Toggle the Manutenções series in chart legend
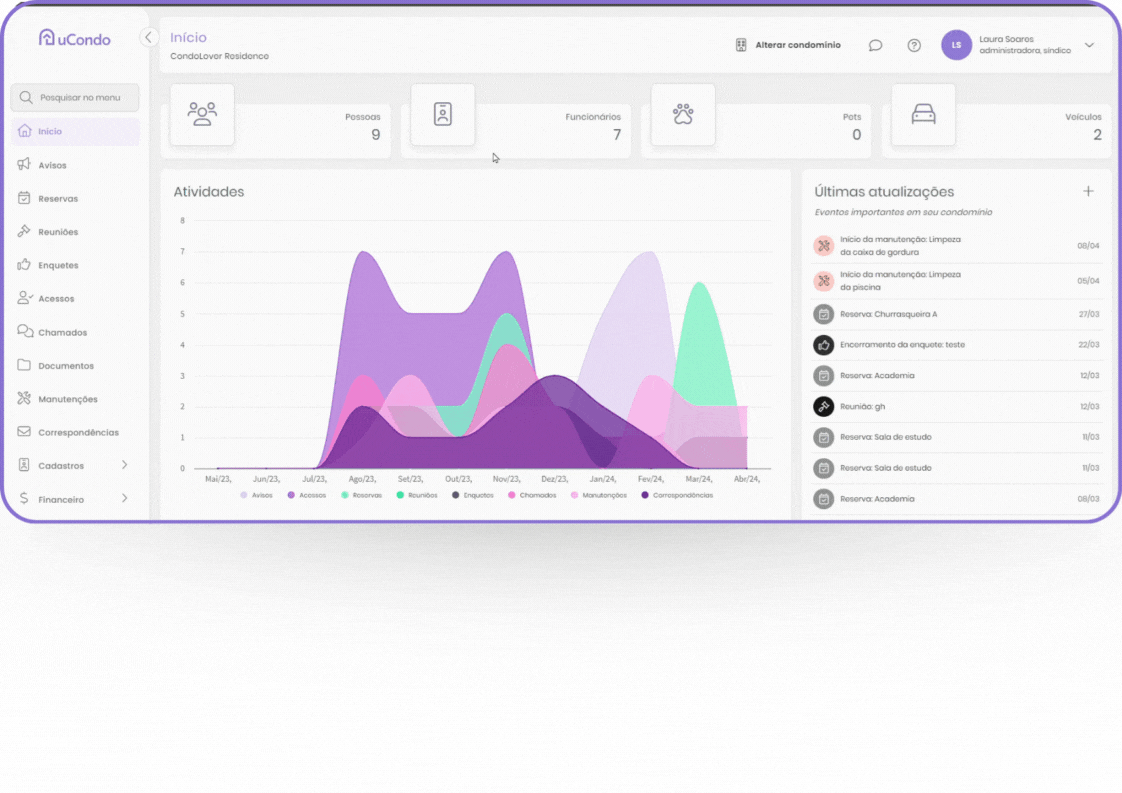Screen dimensions: 1122x793 point(599,495)
